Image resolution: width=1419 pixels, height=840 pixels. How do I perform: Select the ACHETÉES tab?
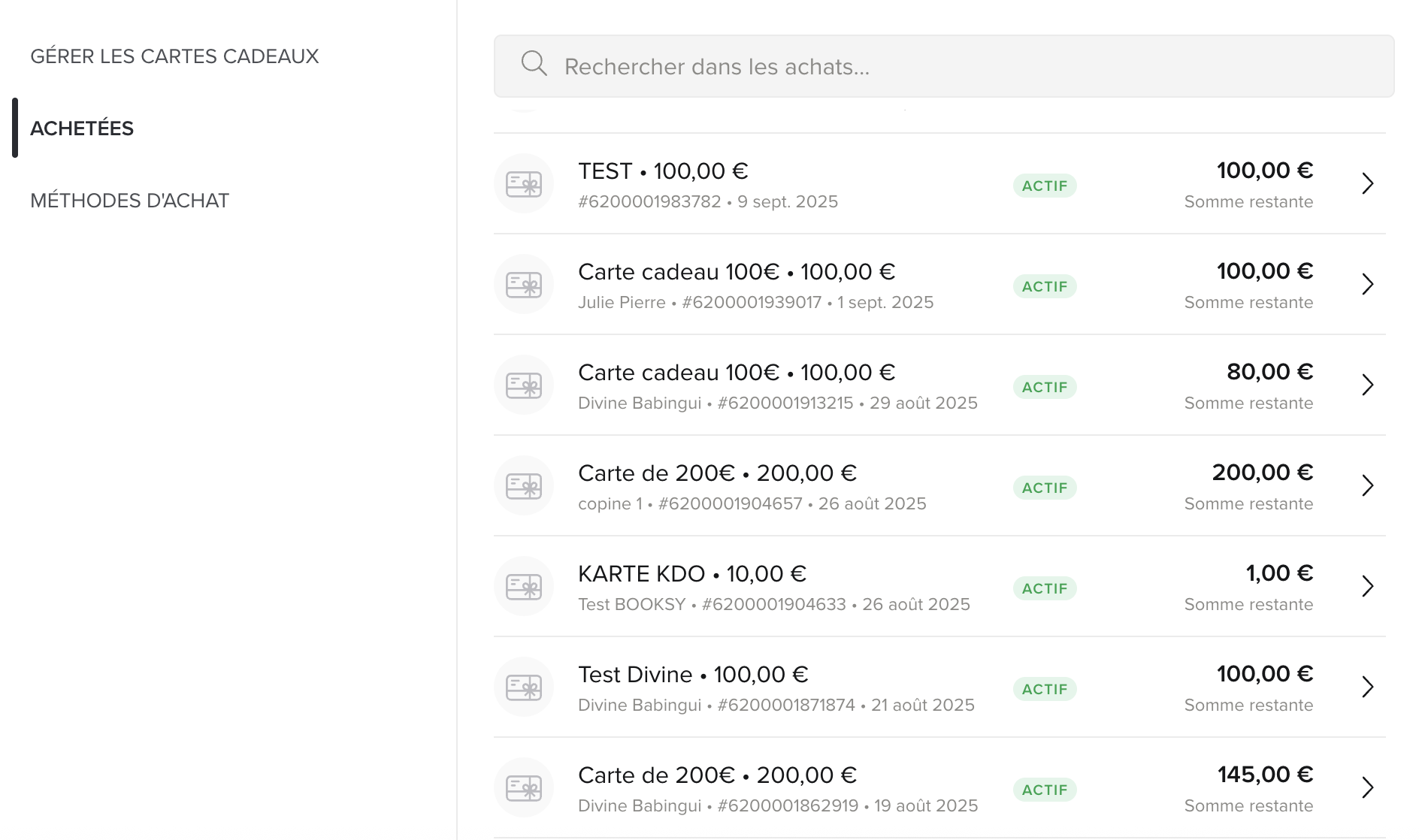click(x=82, y=128)
